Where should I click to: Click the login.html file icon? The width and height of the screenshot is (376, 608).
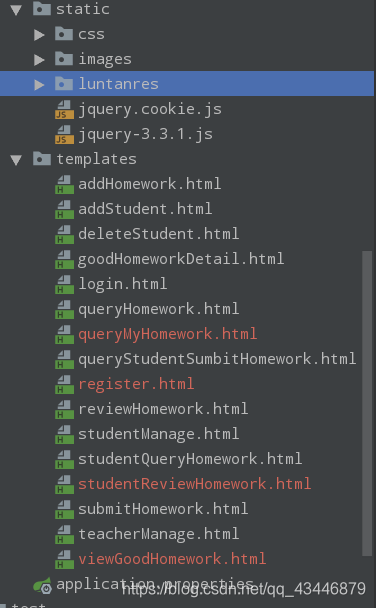64,284
